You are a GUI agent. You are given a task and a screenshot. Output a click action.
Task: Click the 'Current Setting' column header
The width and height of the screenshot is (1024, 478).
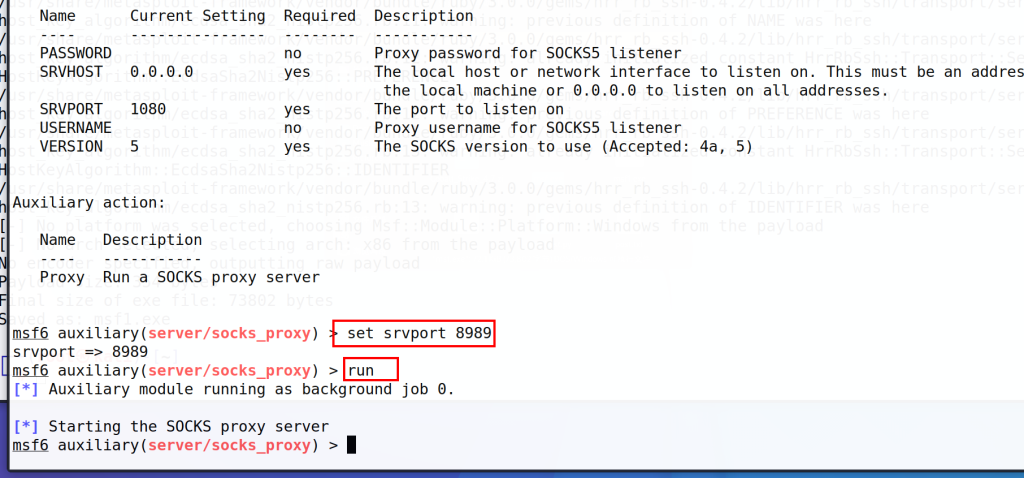pos(198,16)
